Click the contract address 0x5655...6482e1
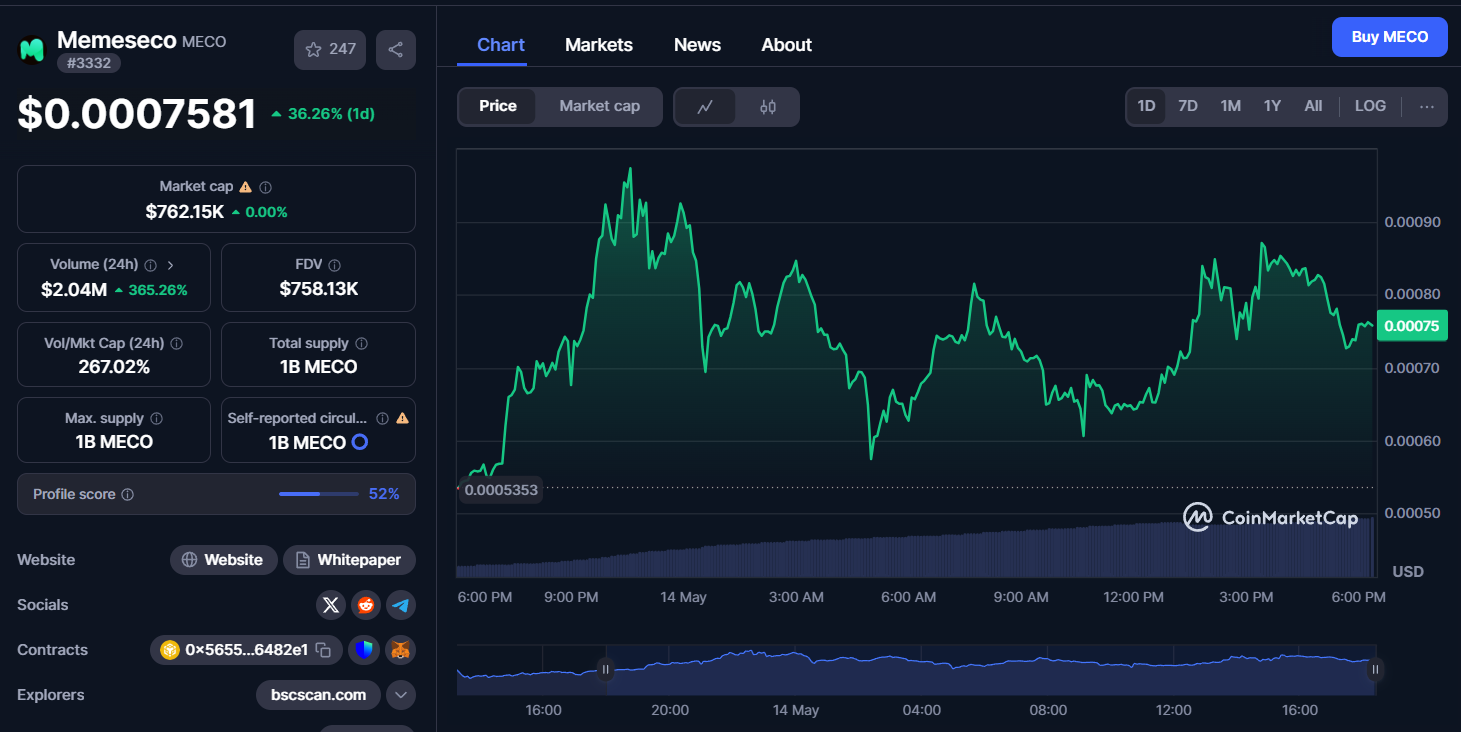Viewport: 1461px width, 732px height. click(246, 650)
